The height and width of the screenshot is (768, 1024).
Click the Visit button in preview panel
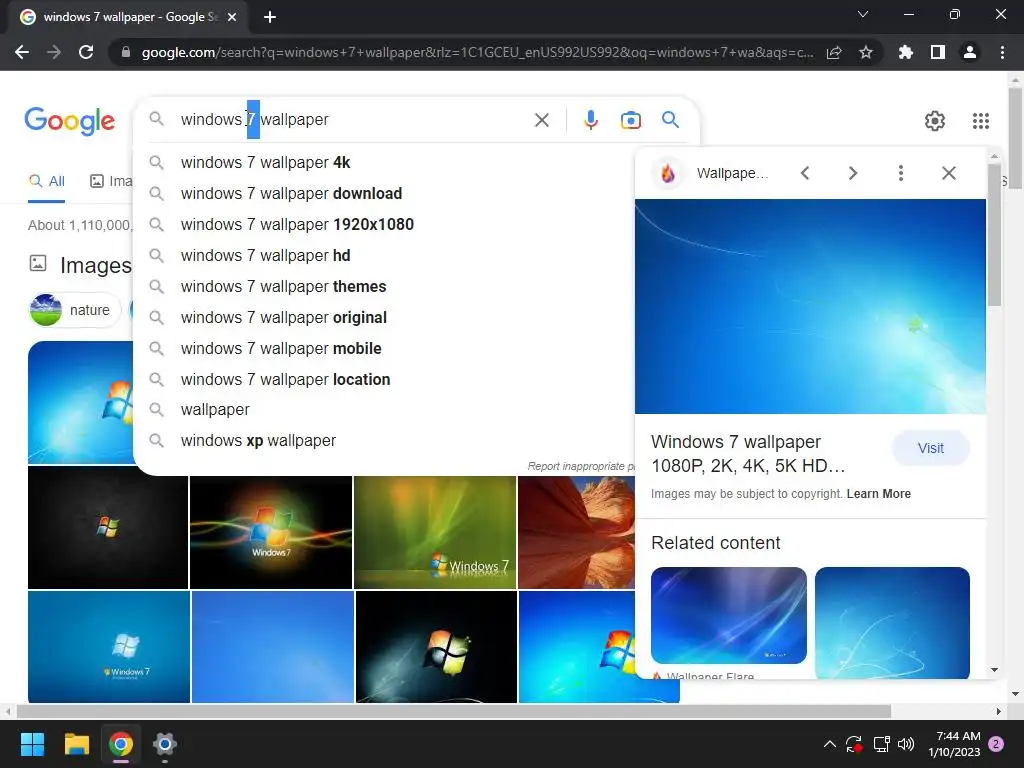931,448
